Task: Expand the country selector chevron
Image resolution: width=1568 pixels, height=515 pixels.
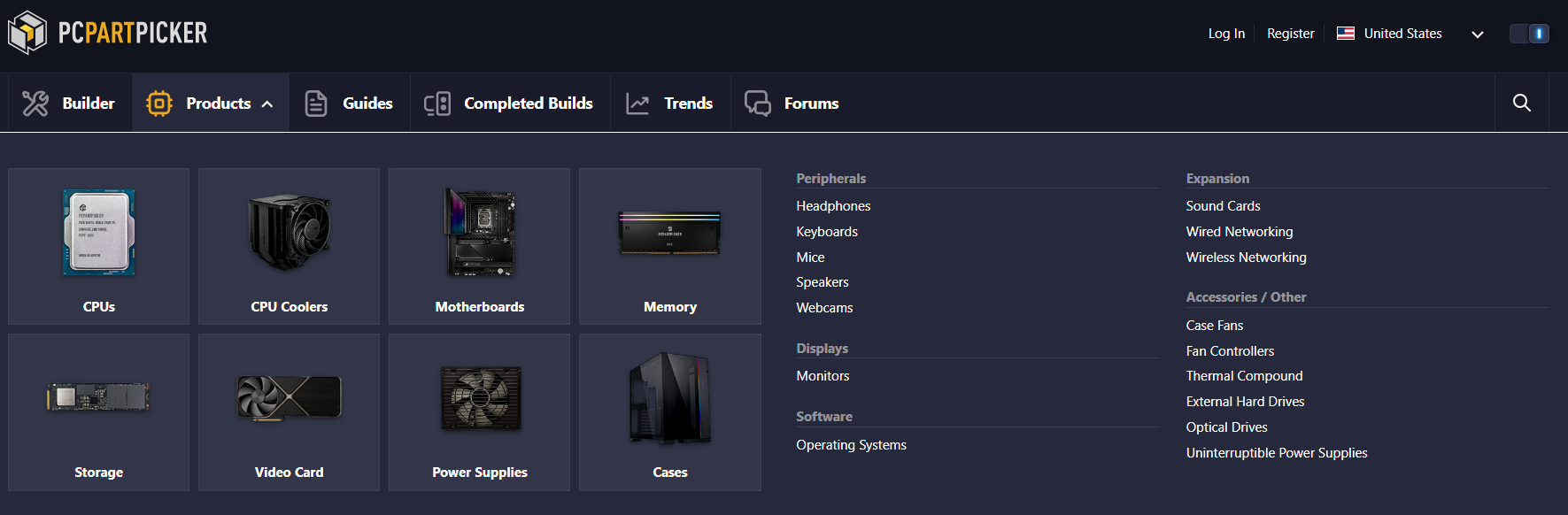Action: point(1478,35)
